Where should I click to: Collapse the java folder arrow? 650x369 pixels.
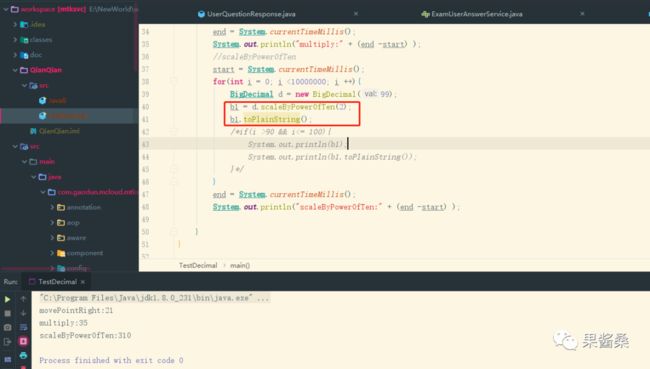[x=34, y=177]
